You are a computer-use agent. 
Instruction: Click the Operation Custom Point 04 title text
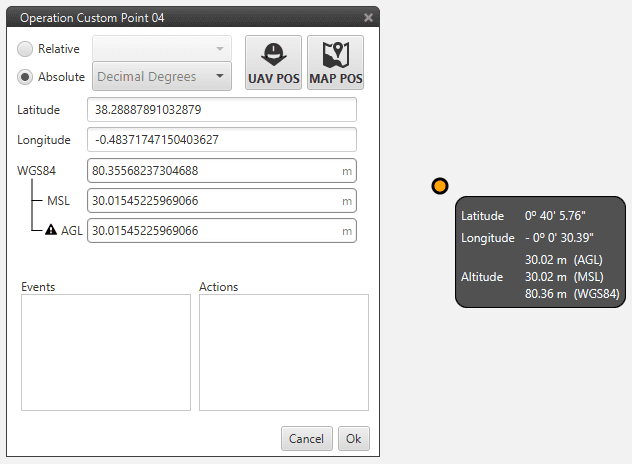[92, 18]
